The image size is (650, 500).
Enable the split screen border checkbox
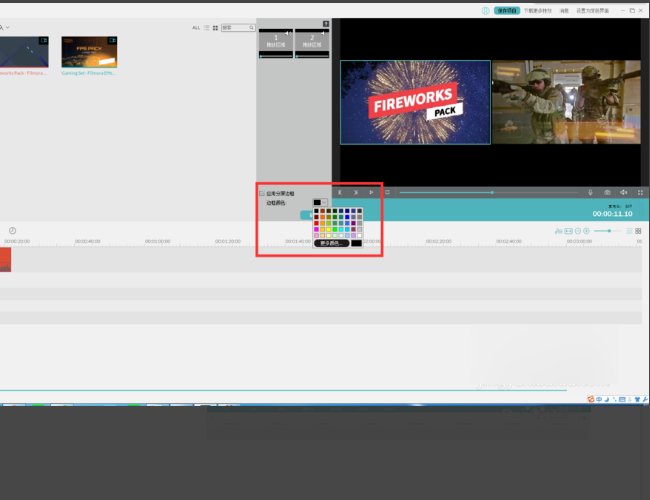(262, 193)
